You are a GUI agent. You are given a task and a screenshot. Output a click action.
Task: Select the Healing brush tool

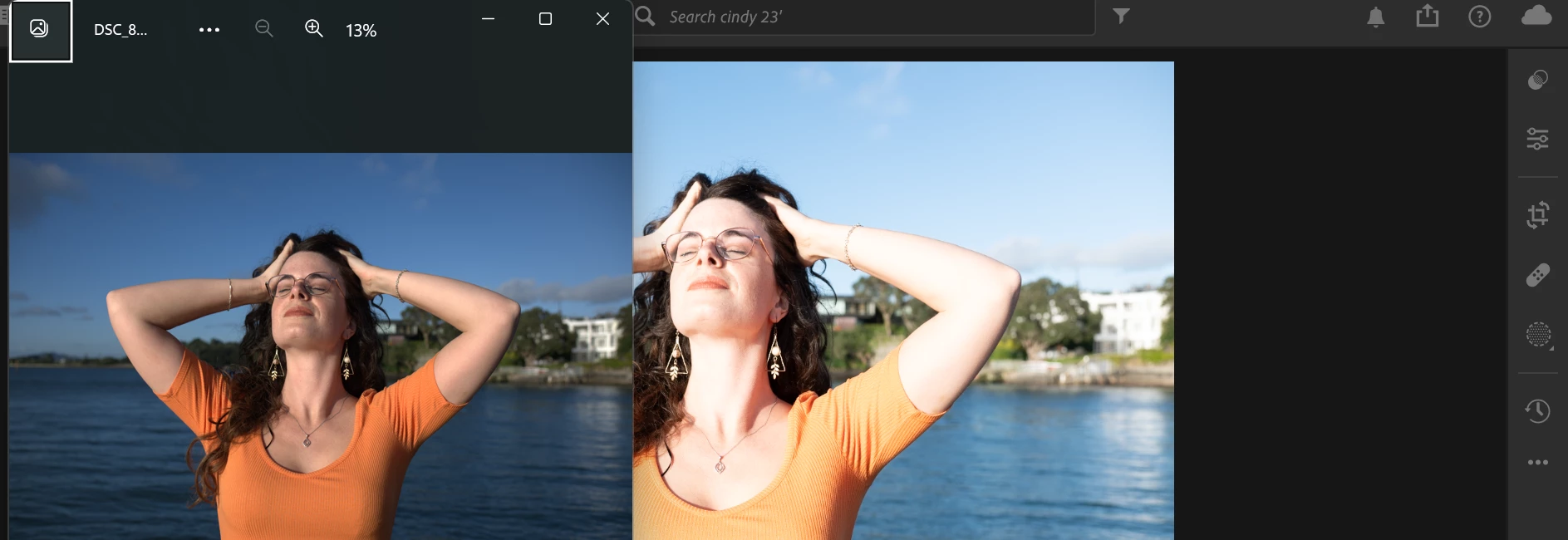point(1538,275)
